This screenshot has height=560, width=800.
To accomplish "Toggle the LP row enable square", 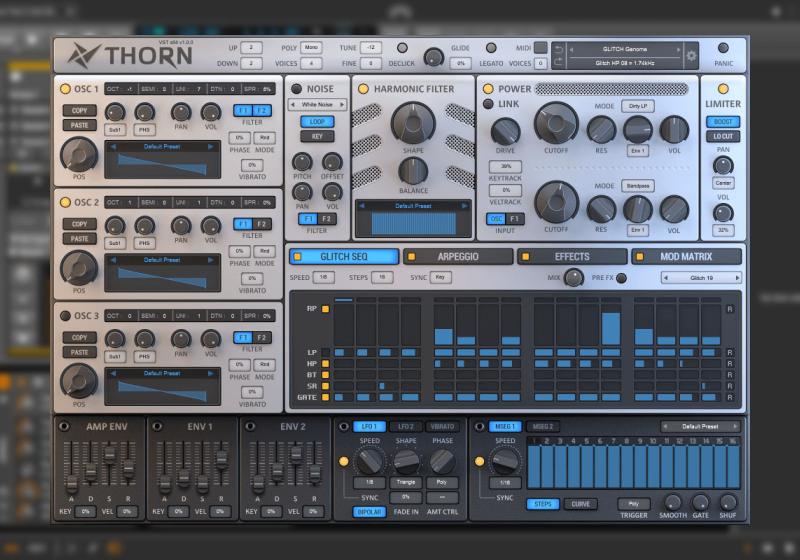I will pos(325,352).
